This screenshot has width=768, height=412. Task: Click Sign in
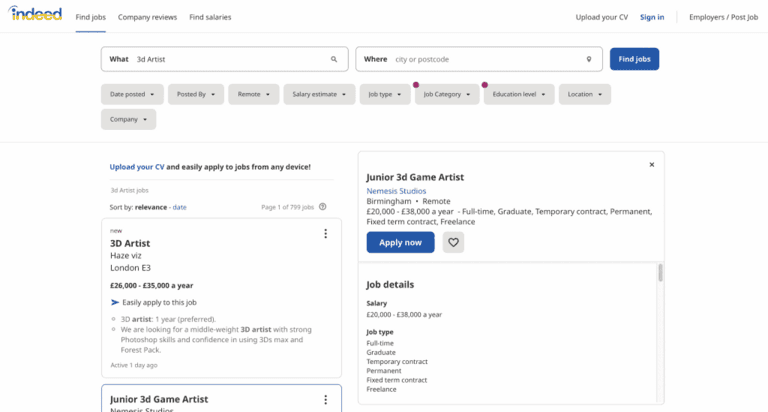tap(652, 17)
